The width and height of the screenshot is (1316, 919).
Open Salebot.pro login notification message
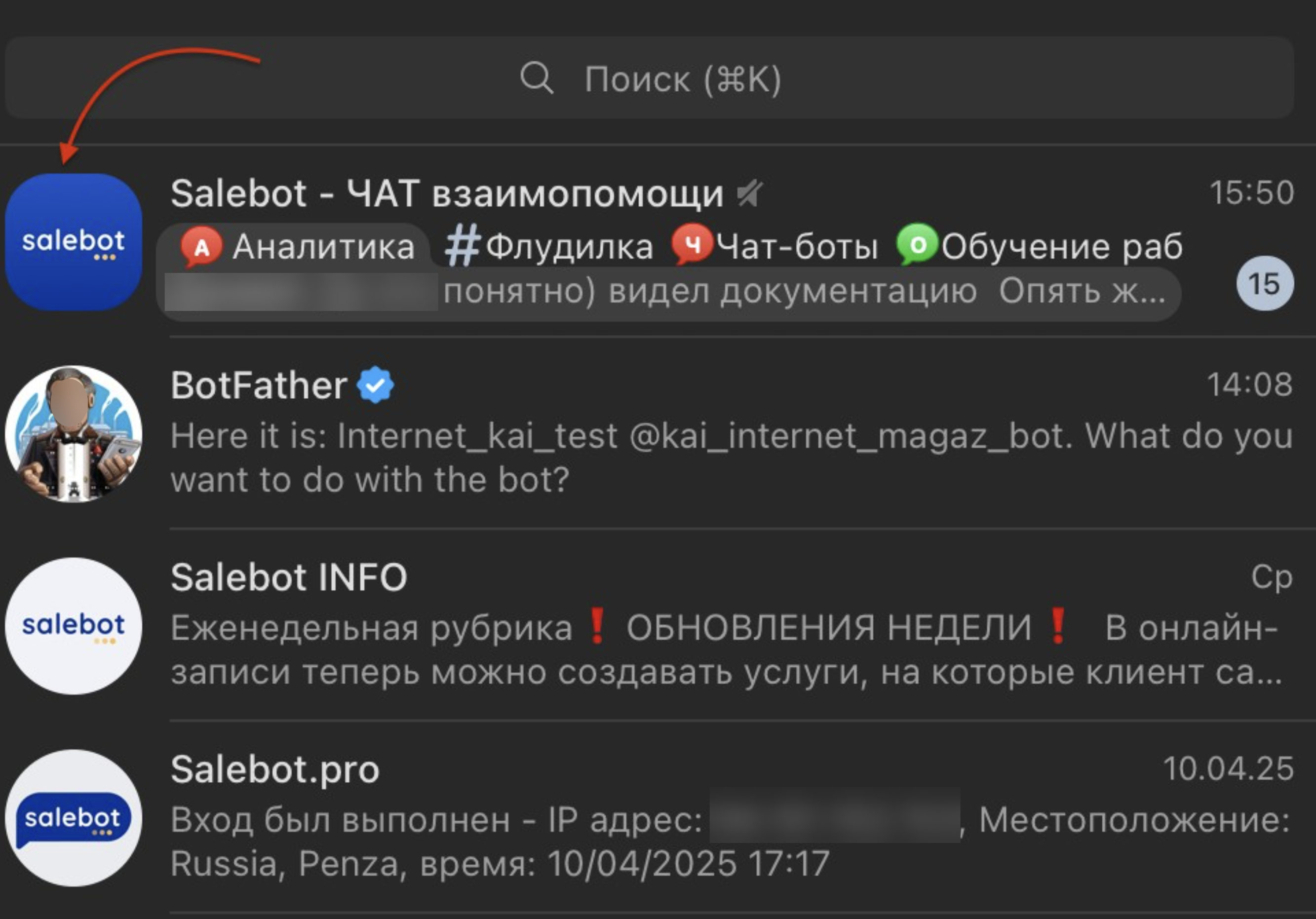[x=728, y=841]
